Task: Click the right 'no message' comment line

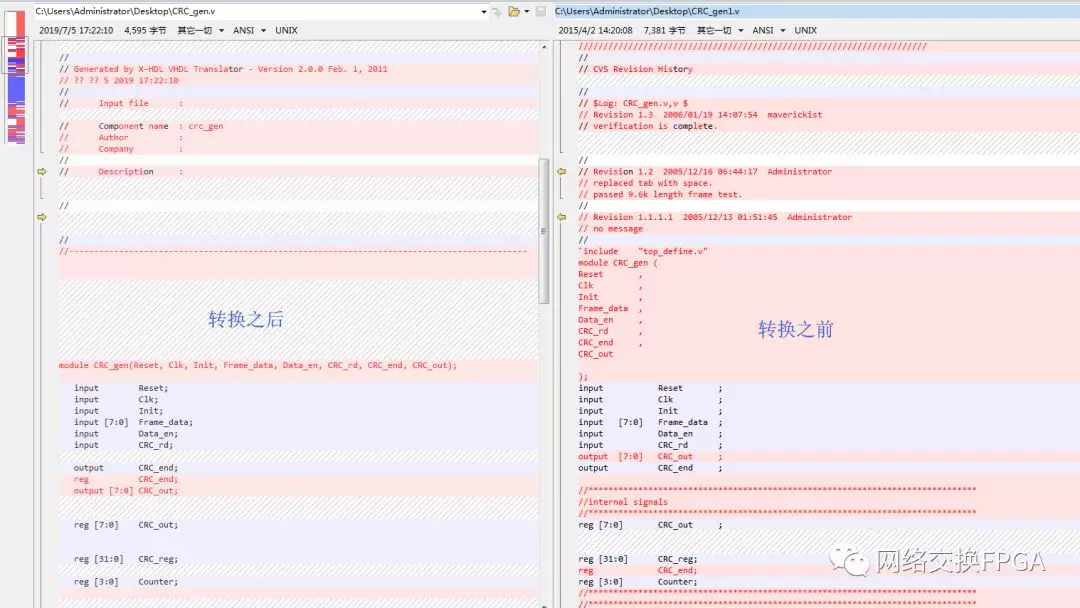Action: click(611, 229)
